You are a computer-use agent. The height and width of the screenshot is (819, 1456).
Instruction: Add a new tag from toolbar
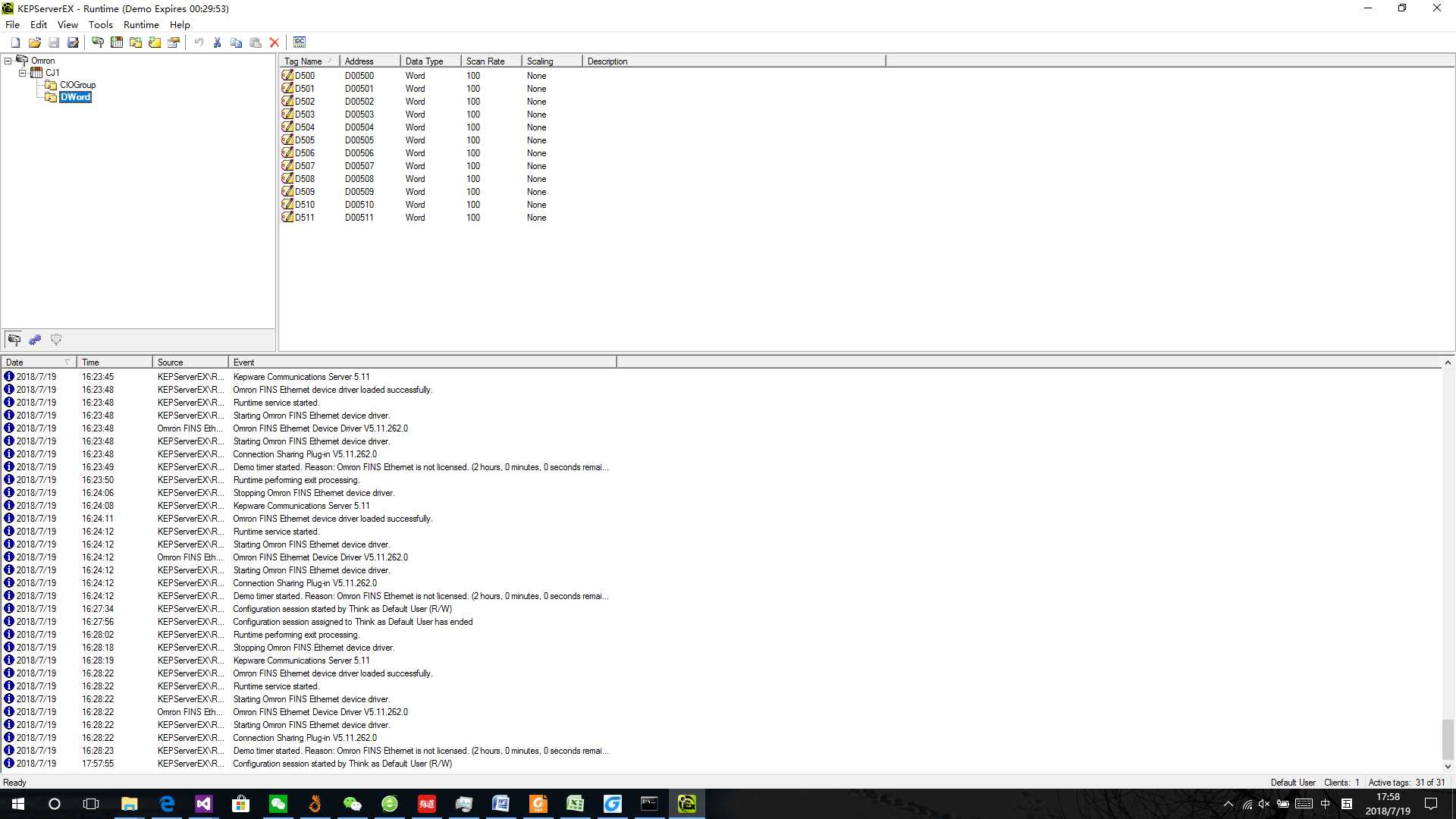155,42
